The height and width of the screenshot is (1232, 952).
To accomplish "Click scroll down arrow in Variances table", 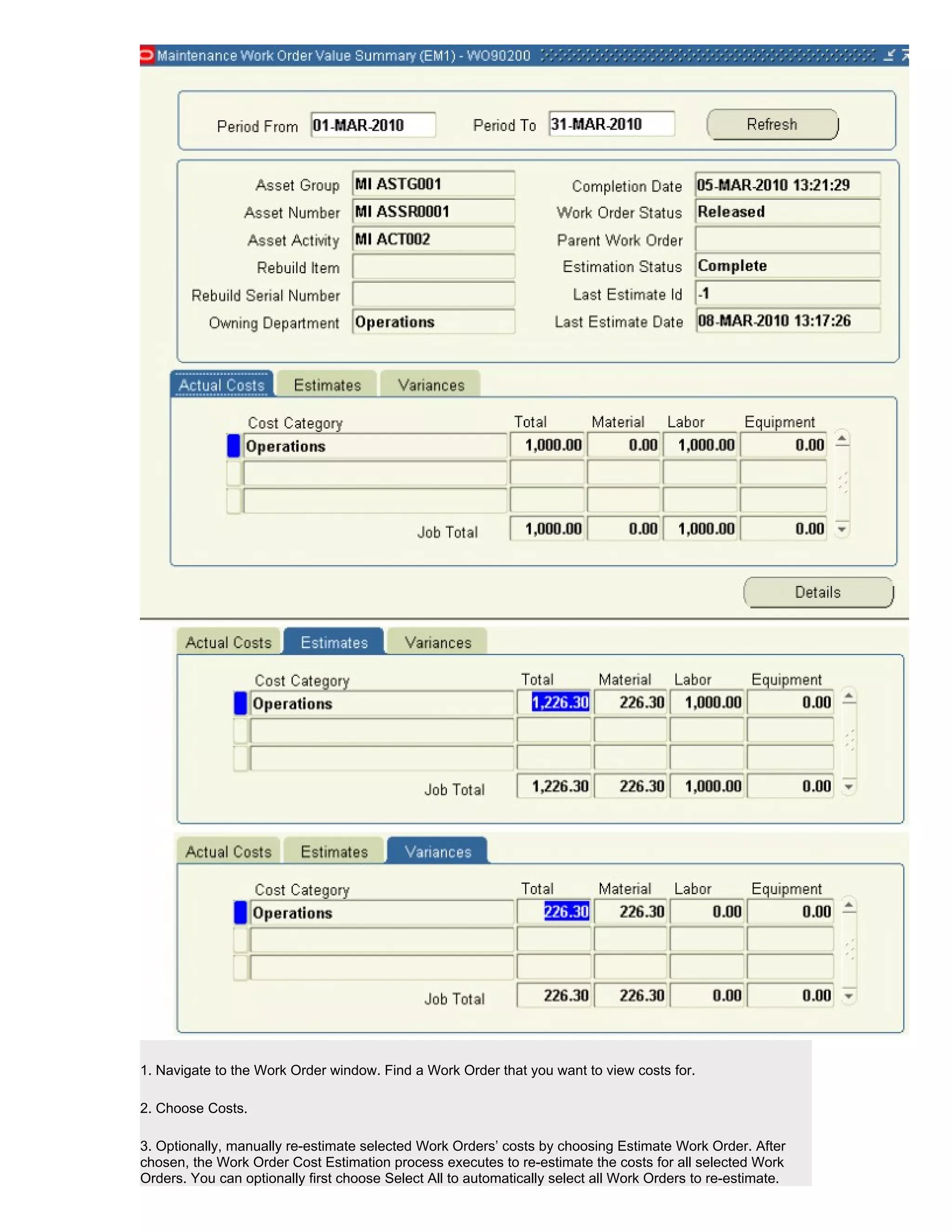I will point(849,996).
